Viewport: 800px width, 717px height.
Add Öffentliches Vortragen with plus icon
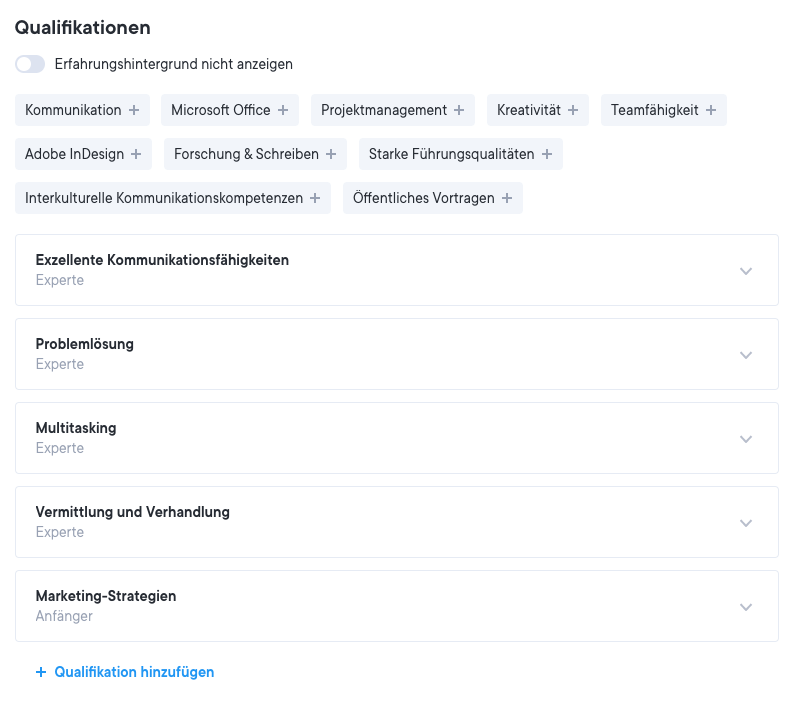click(x=507, y=198)
